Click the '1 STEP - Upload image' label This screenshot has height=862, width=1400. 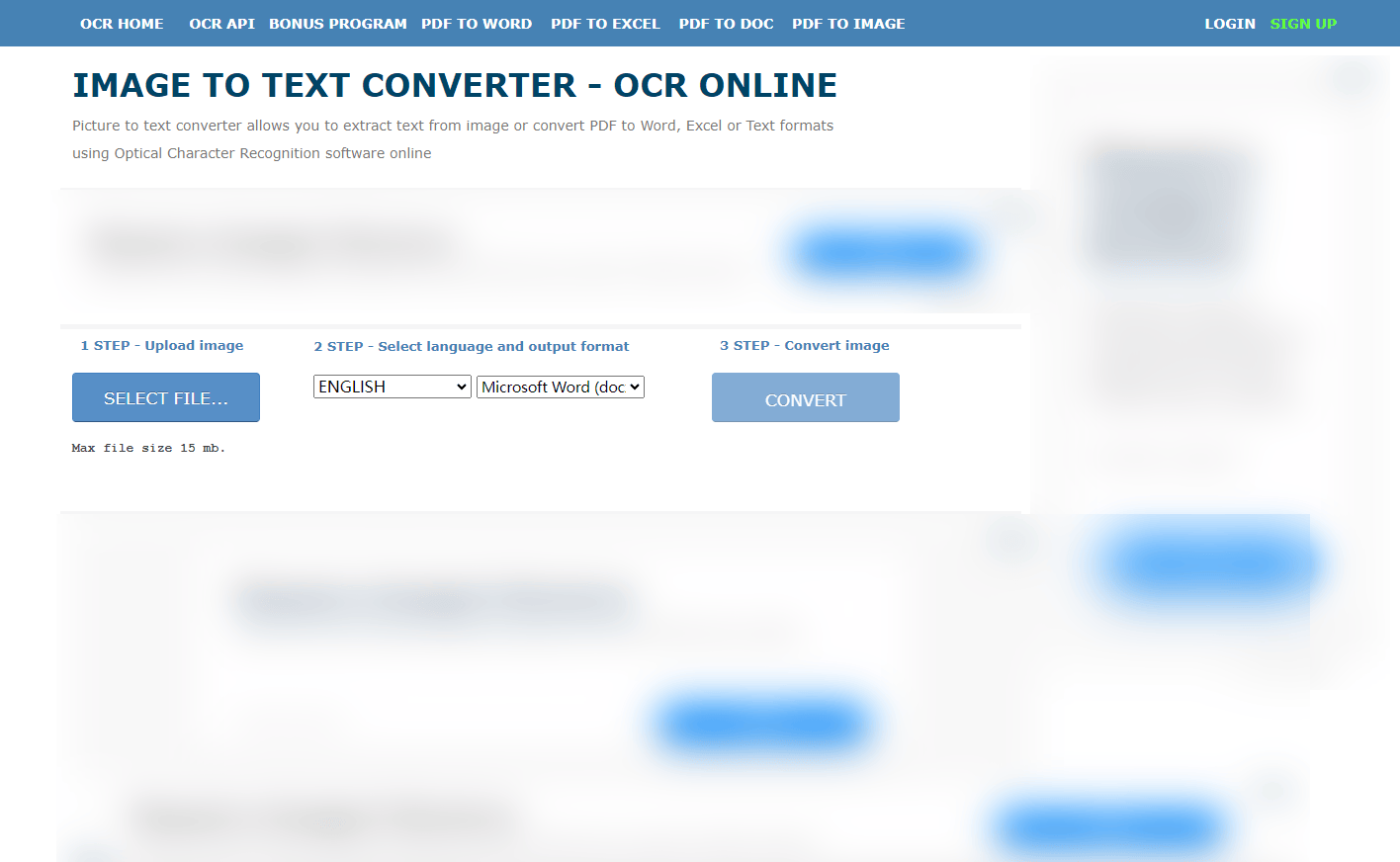click(162, 346)
